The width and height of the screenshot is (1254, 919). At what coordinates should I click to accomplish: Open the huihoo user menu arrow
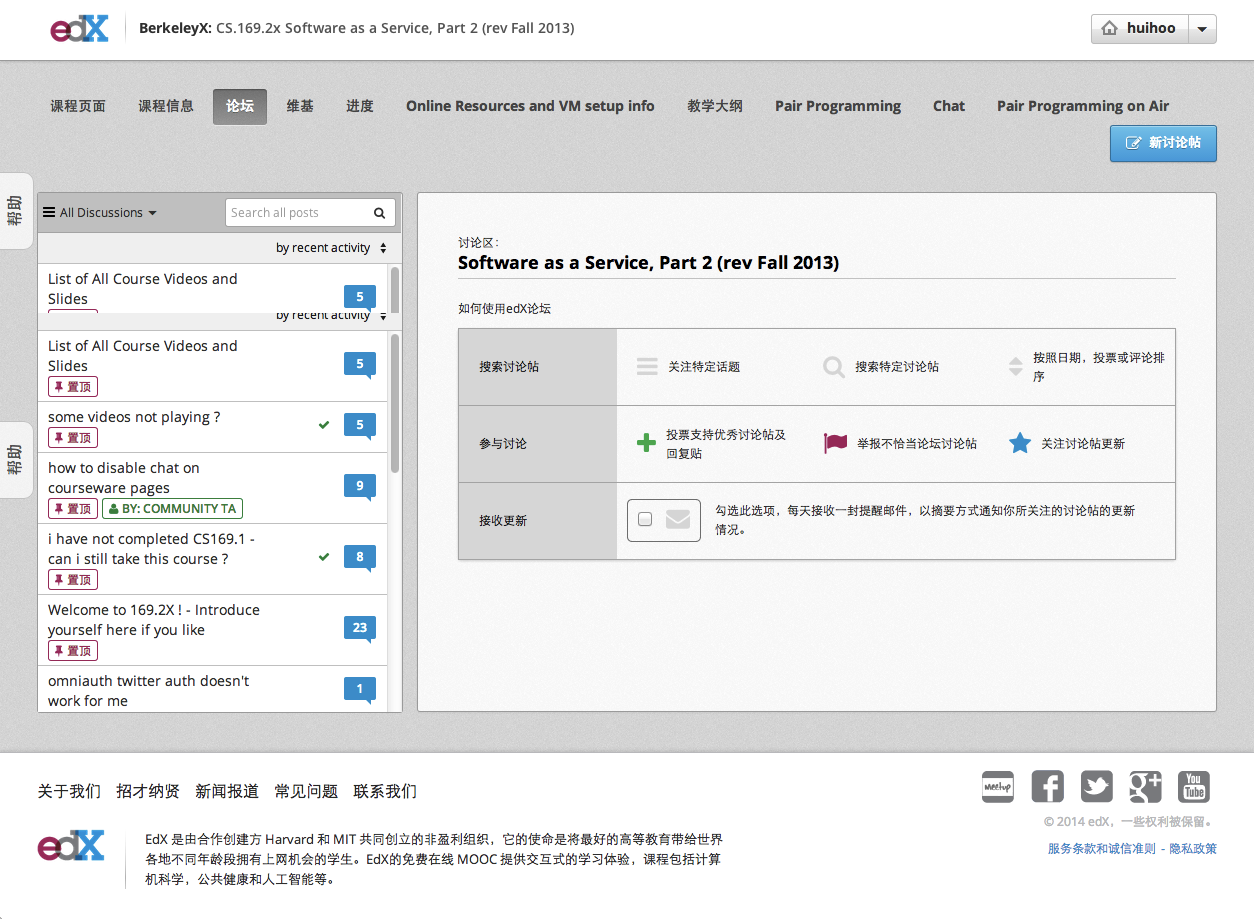click(x=1202, y=29)
